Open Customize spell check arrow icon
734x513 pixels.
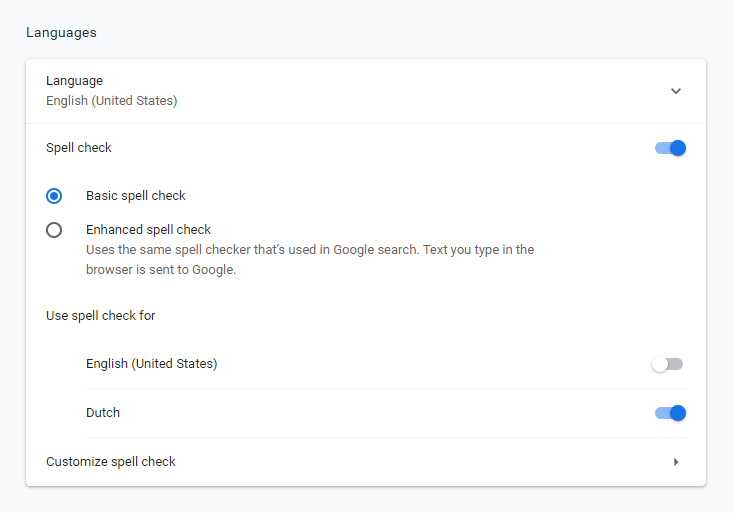click(676, 462)
